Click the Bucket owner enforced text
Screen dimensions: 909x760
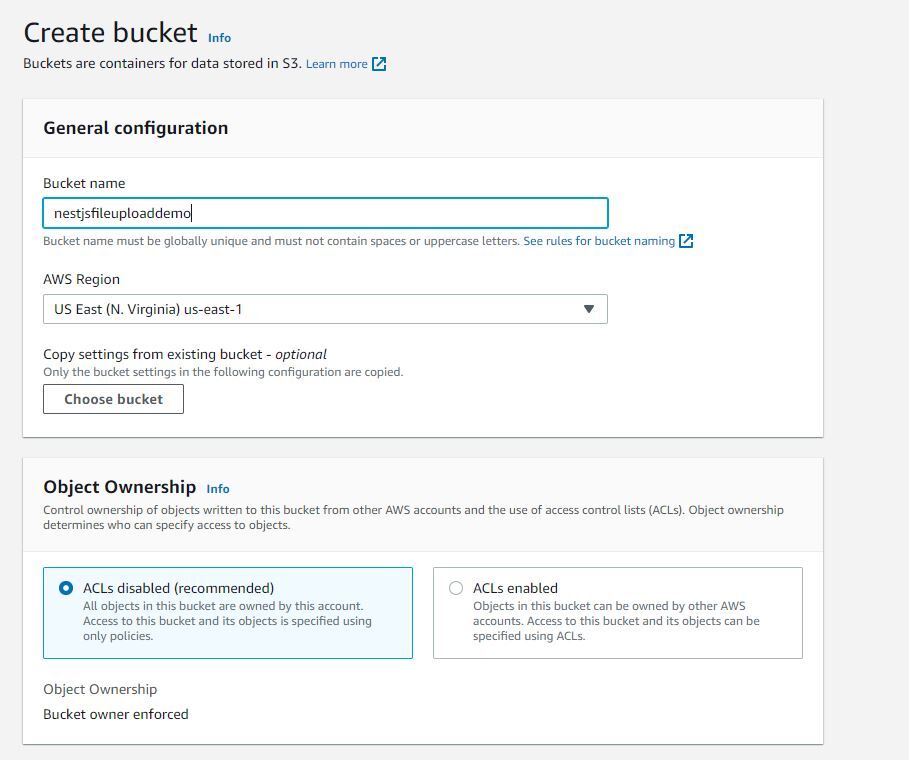(116, 714)
